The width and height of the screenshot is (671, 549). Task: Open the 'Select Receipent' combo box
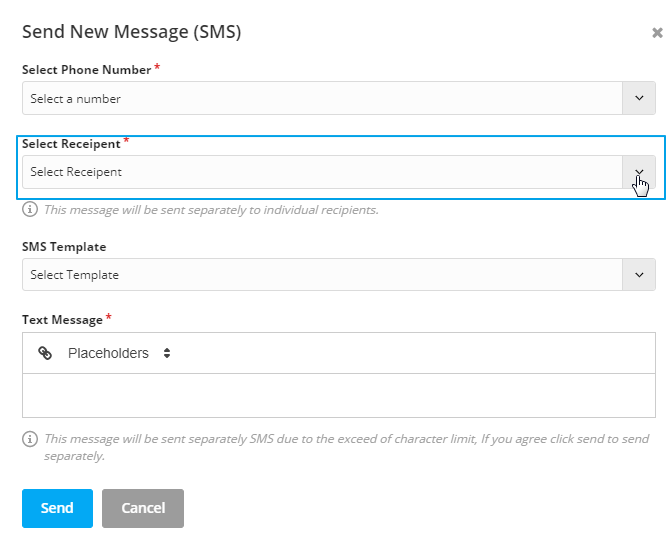point(338,172)
